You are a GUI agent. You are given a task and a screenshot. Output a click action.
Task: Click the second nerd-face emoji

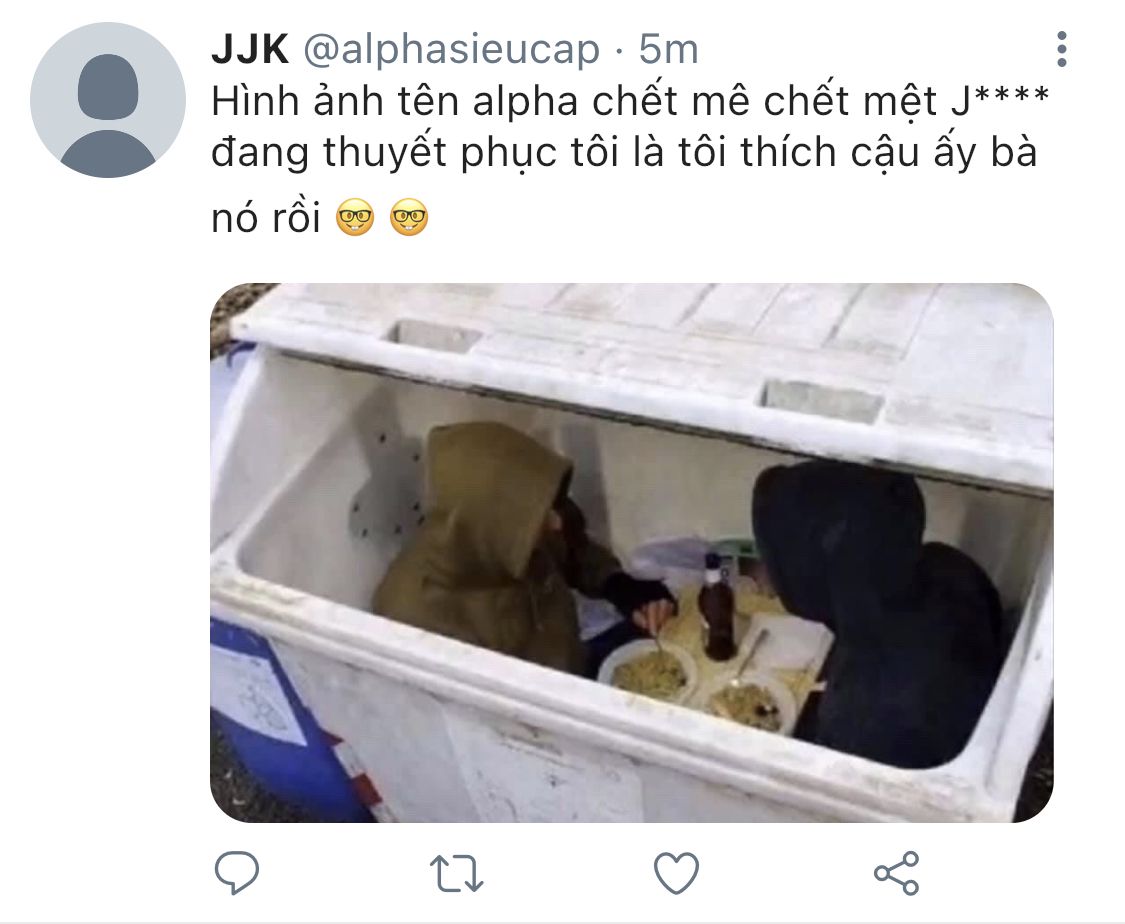(x=409, y=217)
